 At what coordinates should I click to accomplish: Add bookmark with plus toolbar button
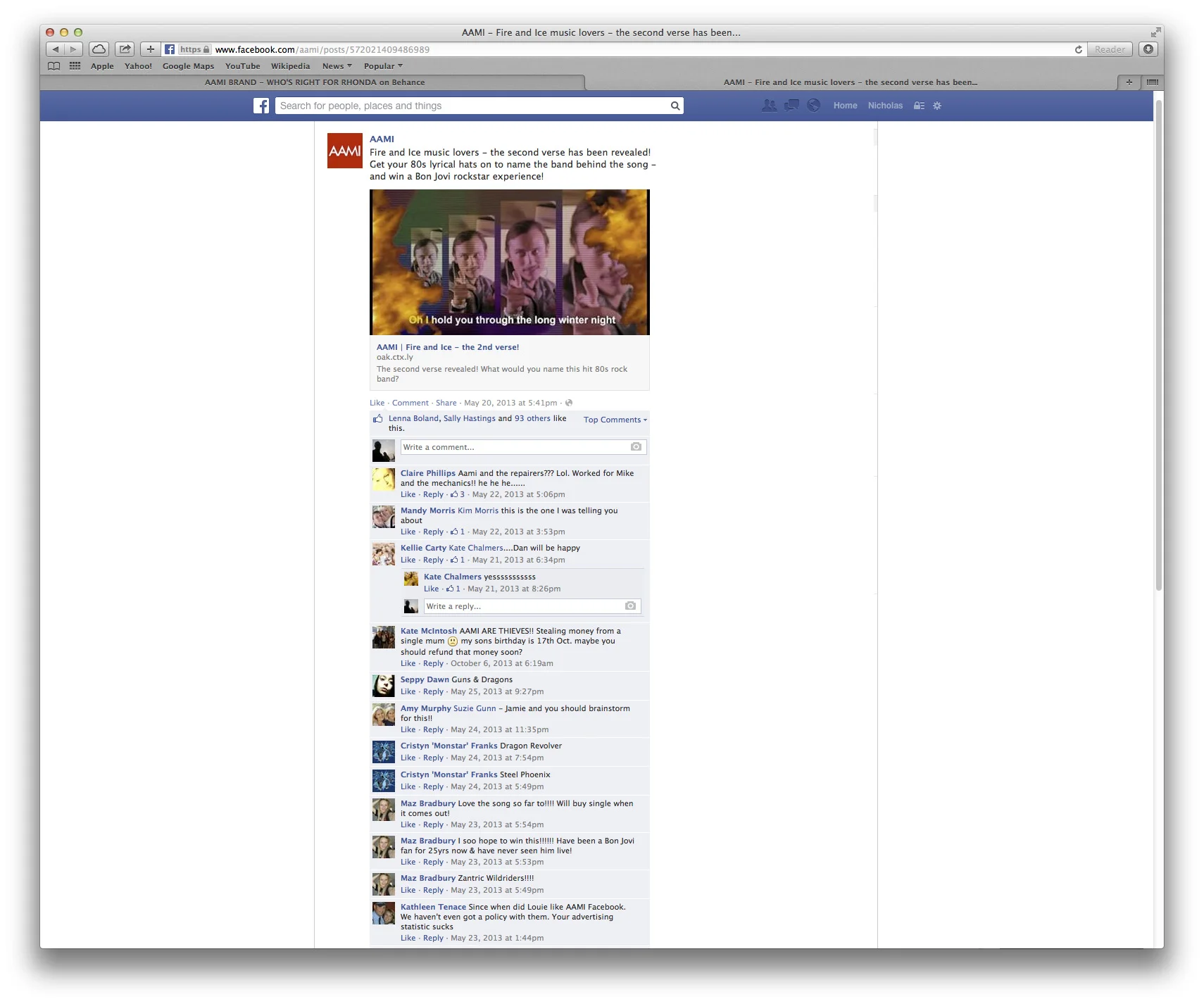coord(151,49)
